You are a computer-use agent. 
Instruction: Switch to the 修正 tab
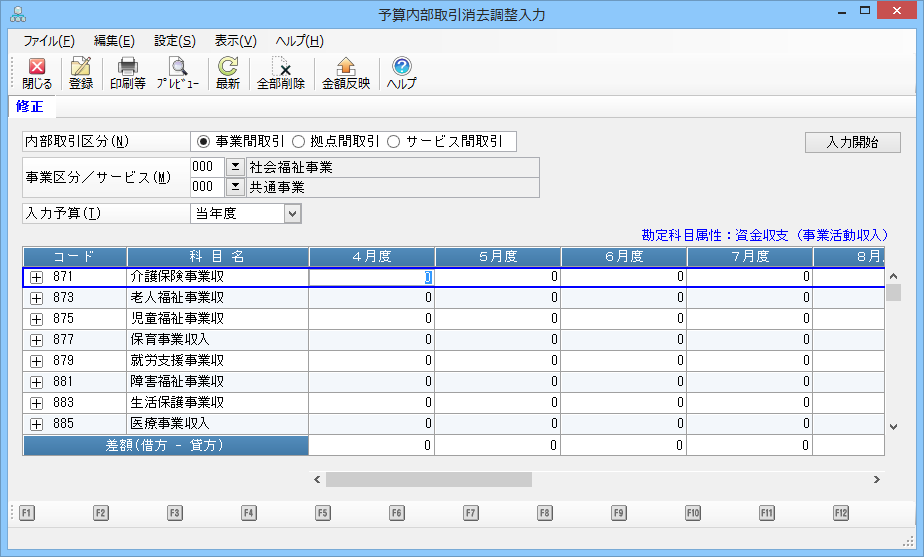click(x=30, y=107)
